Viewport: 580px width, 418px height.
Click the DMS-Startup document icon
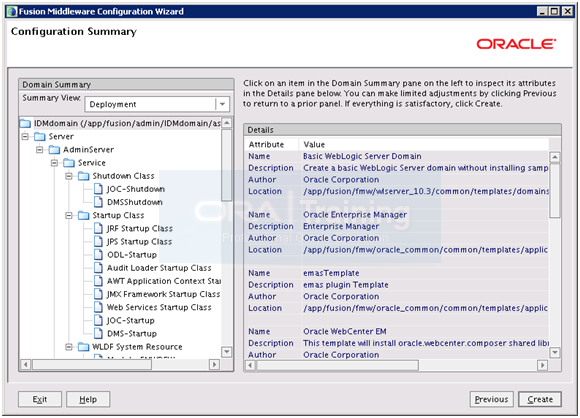[x=98, y=333]
